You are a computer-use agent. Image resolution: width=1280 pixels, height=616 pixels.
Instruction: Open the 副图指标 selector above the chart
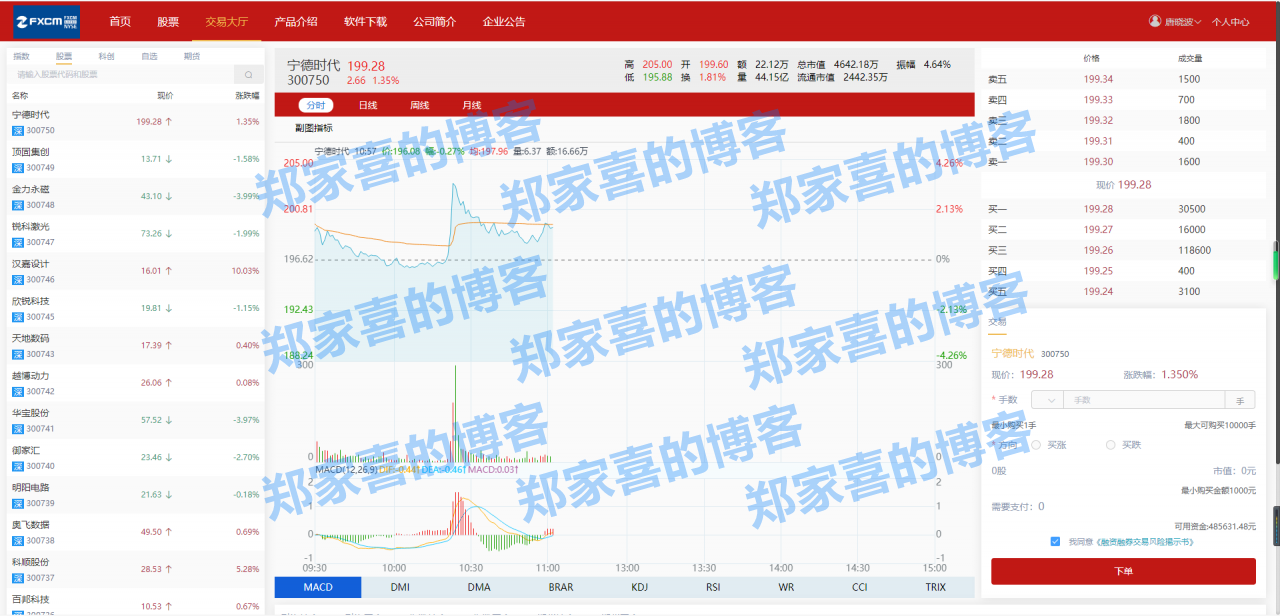tap(314, 128)
